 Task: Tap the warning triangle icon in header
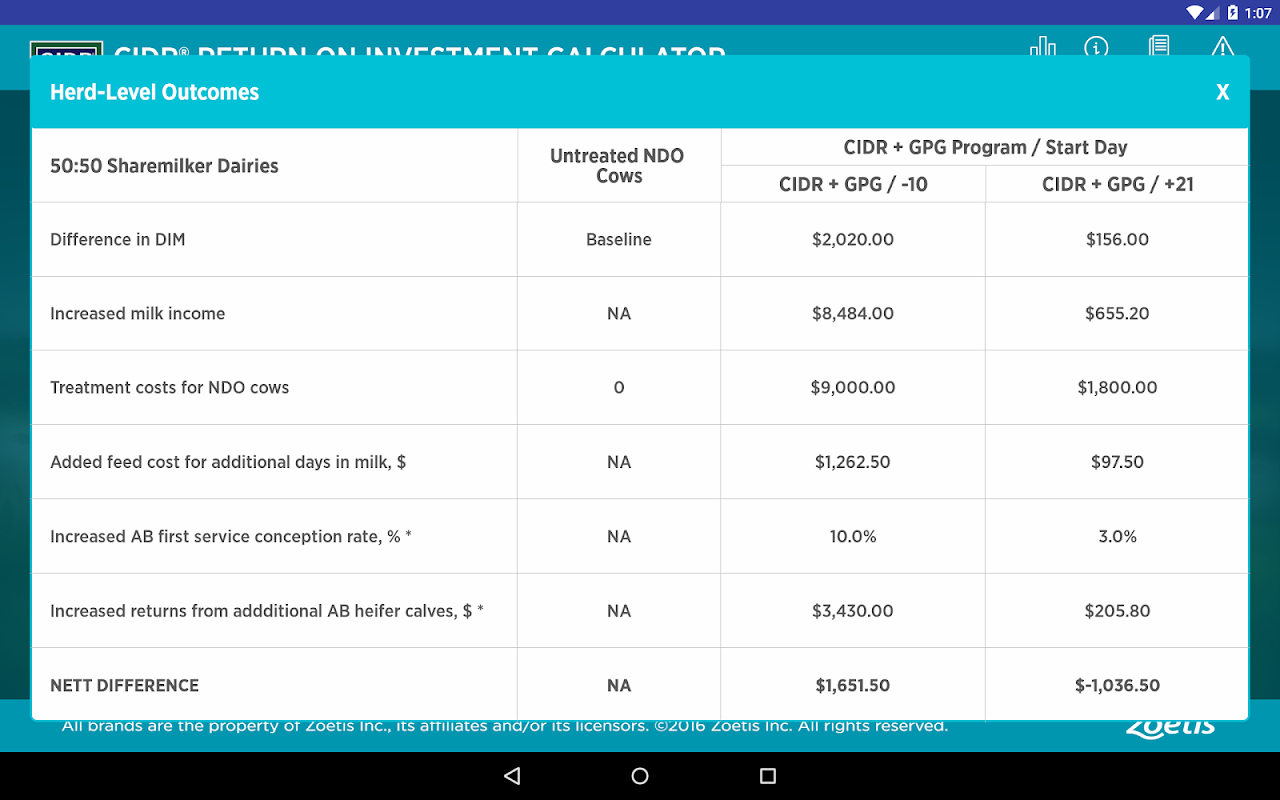click(x=1221, y=47)
